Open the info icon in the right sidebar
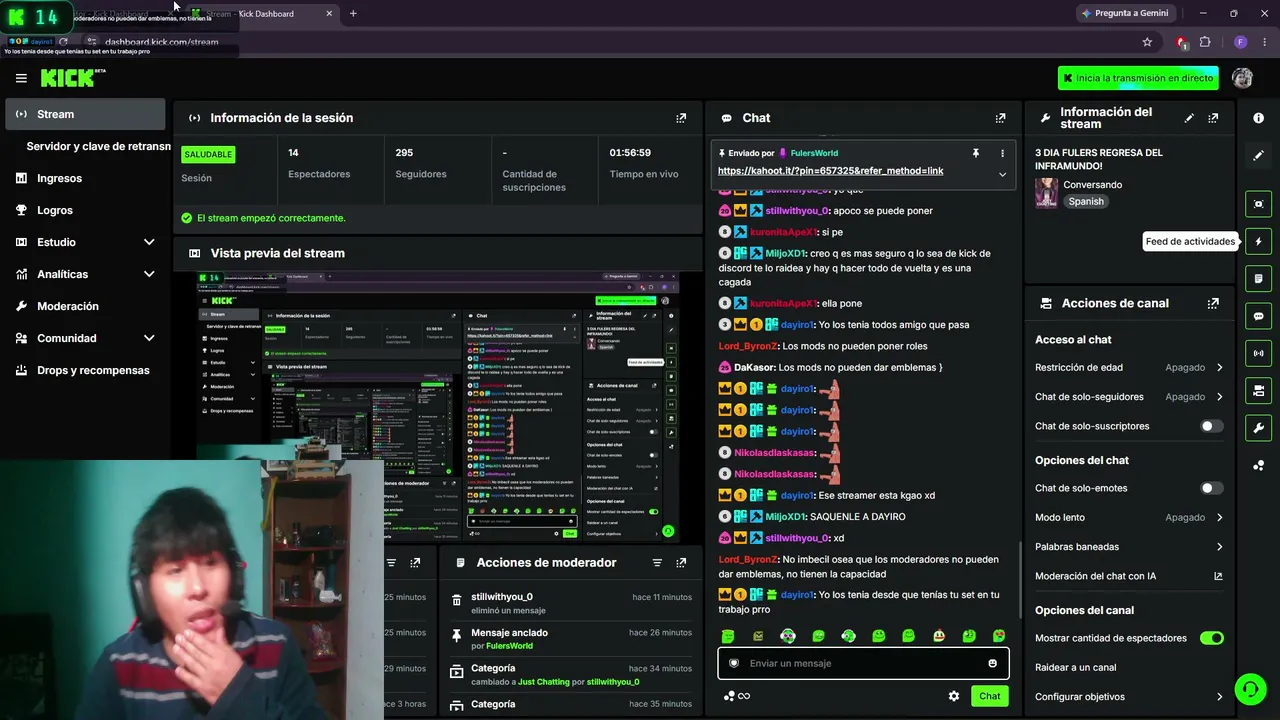The image size is (1280, 720). click(1258, 118)
